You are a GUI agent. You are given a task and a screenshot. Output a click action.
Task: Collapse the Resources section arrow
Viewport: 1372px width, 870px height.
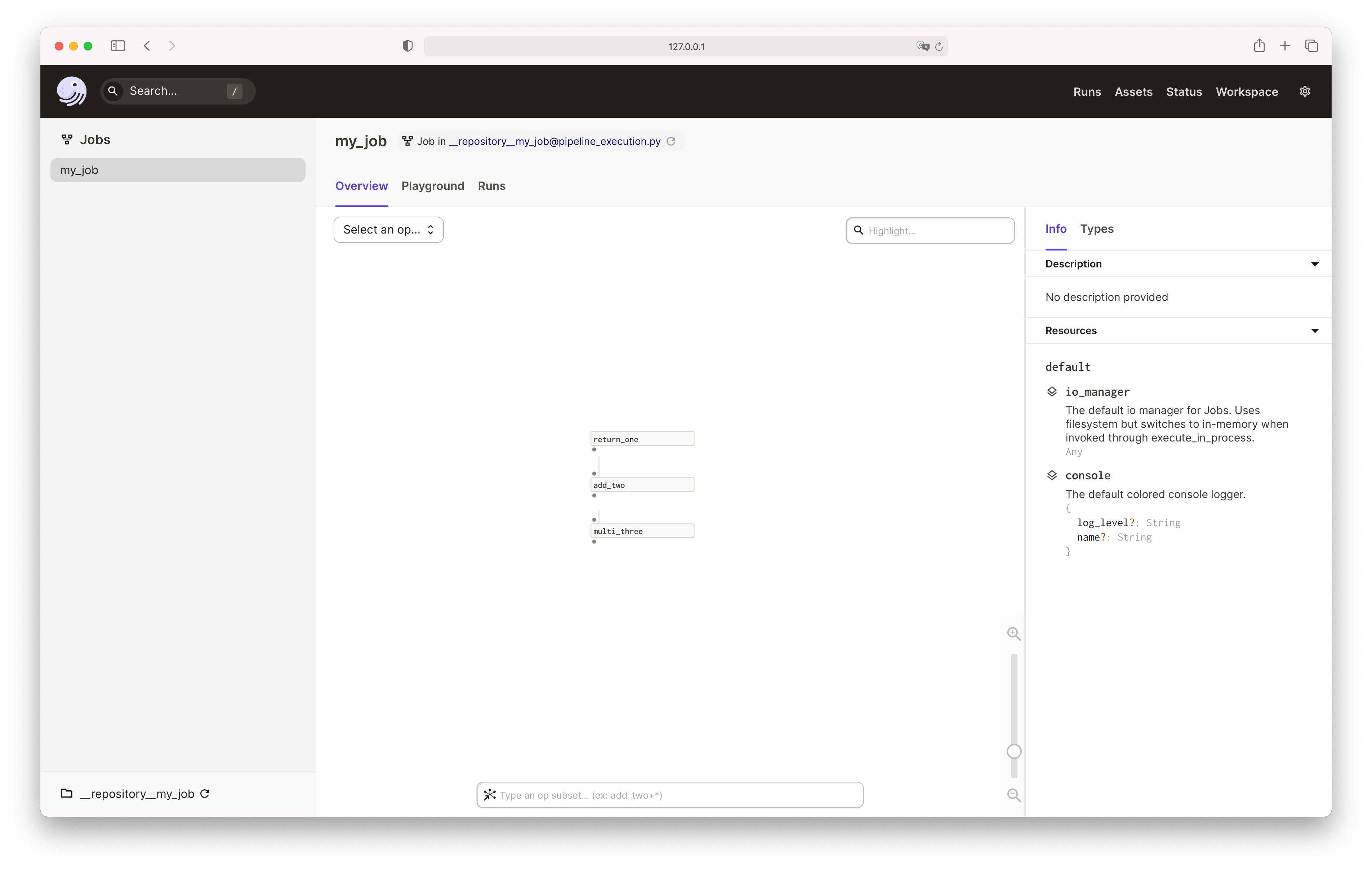pos(1314,331)
